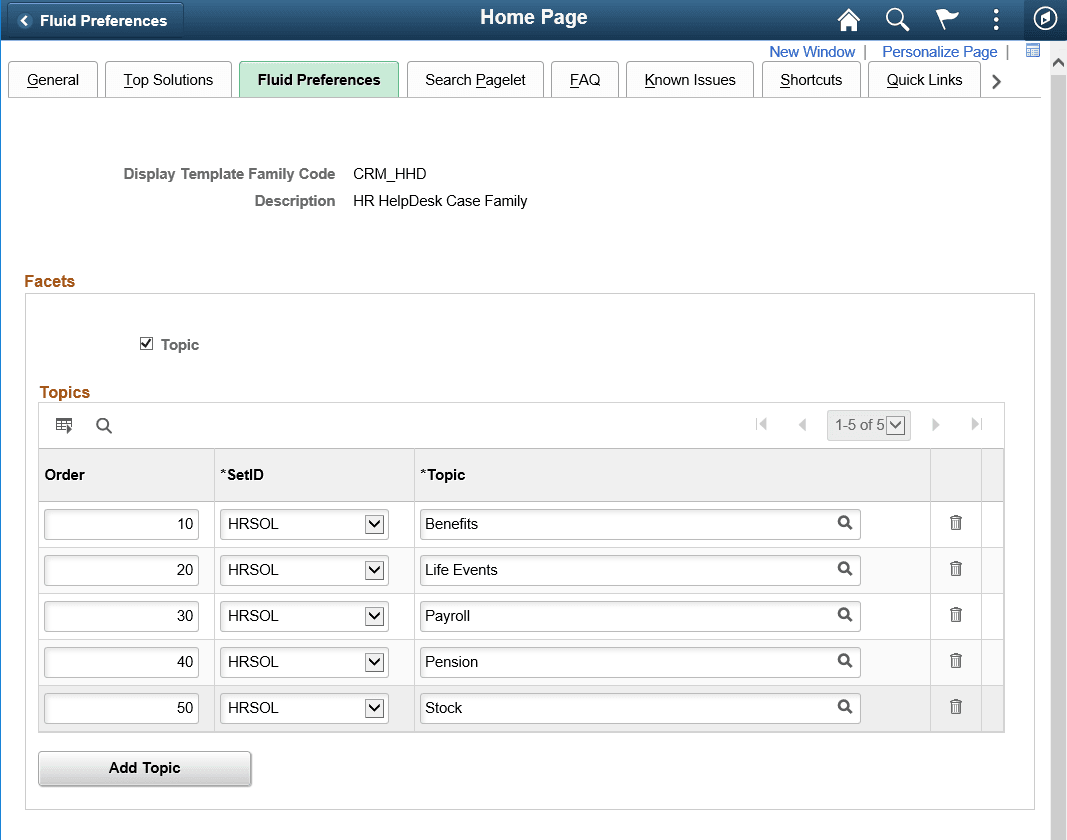
Task: Click the Notifications flag icon
Action: point(945,19)
